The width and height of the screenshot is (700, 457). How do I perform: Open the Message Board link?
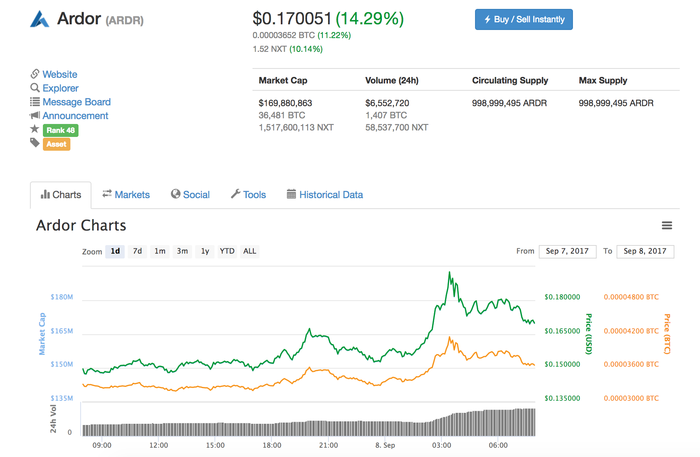pyautogui.click(x=76, y=102)
